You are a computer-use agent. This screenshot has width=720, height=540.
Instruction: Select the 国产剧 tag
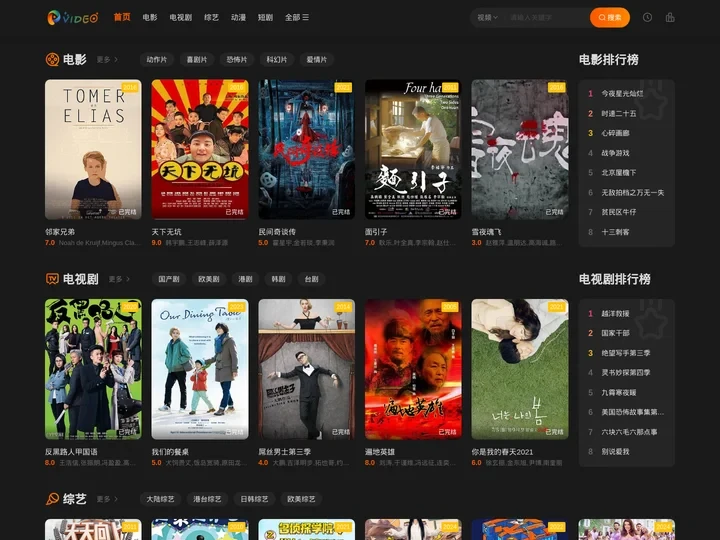click(x=169, y=279)
